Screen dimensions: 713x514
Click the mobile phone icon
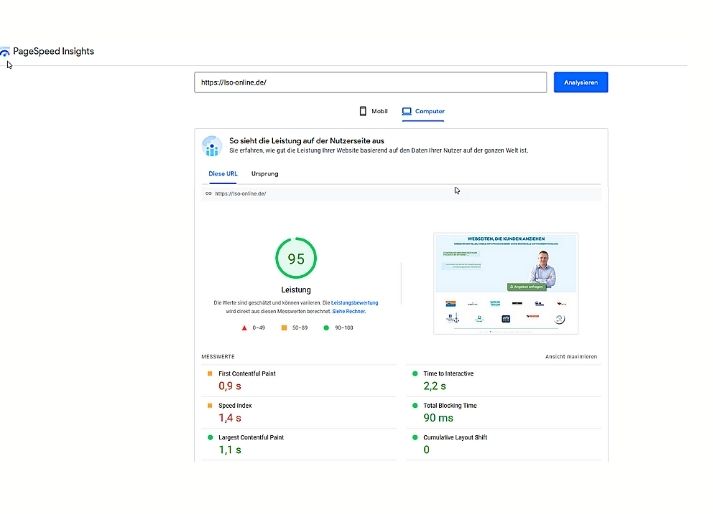pyautogui.click(x=363, y=111)
